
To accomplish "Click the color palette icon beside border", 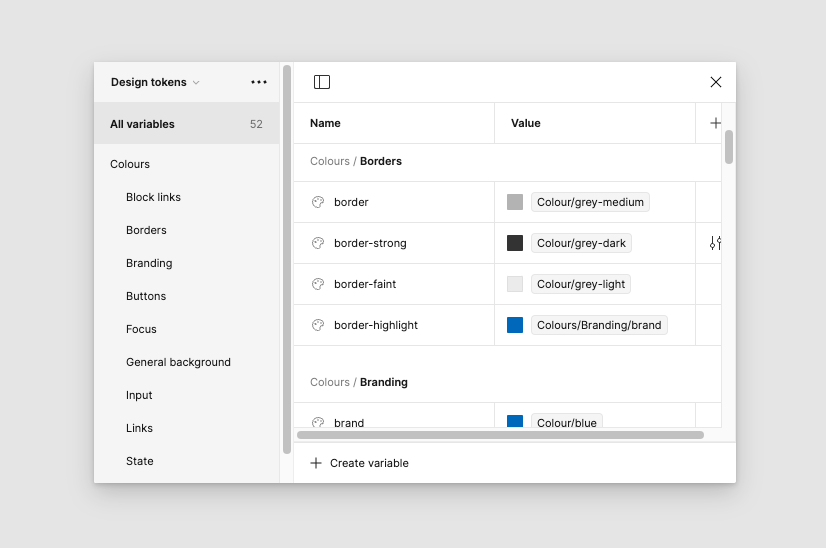I will 318,202.
